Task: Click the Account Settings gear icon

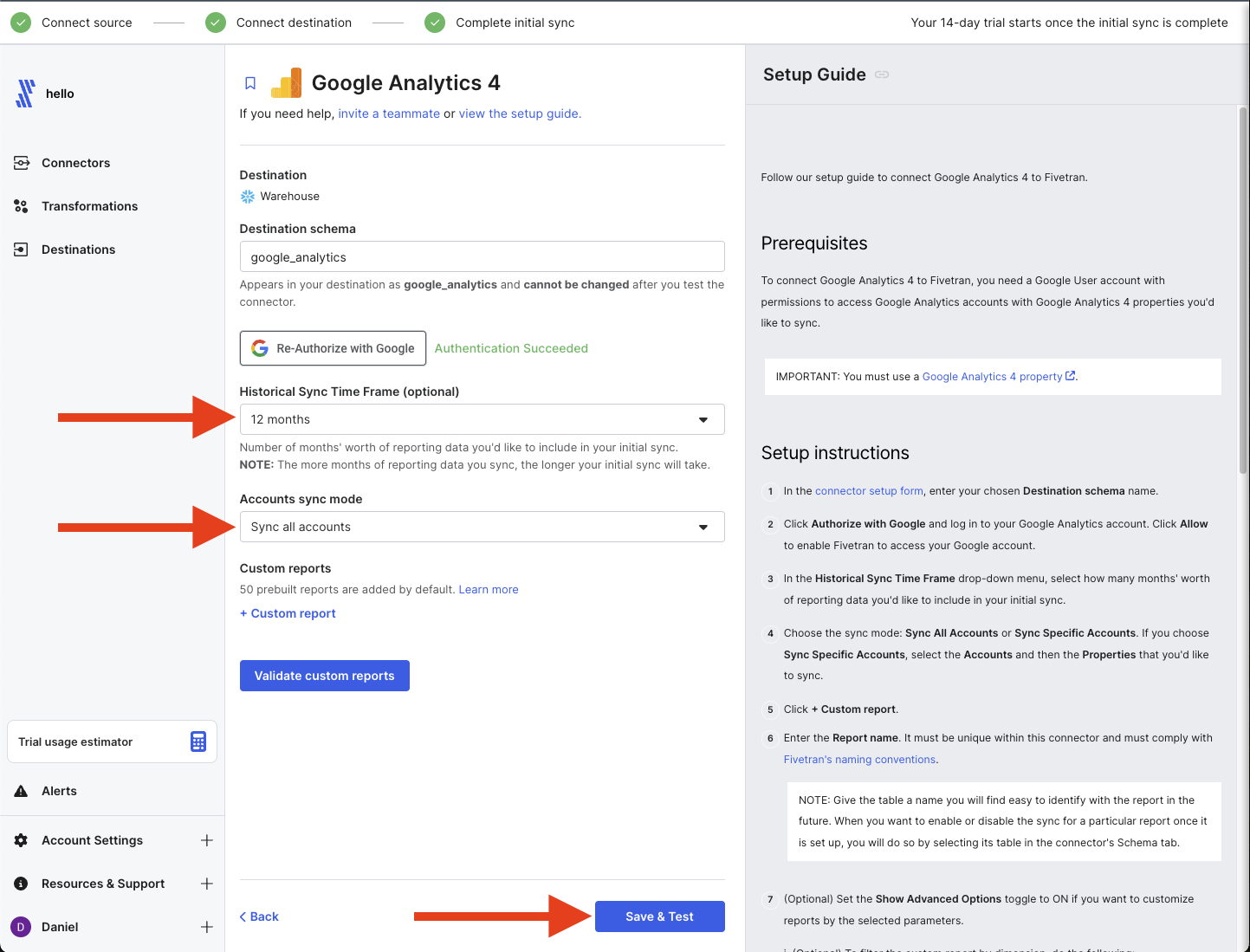Action: coord(22,840)
